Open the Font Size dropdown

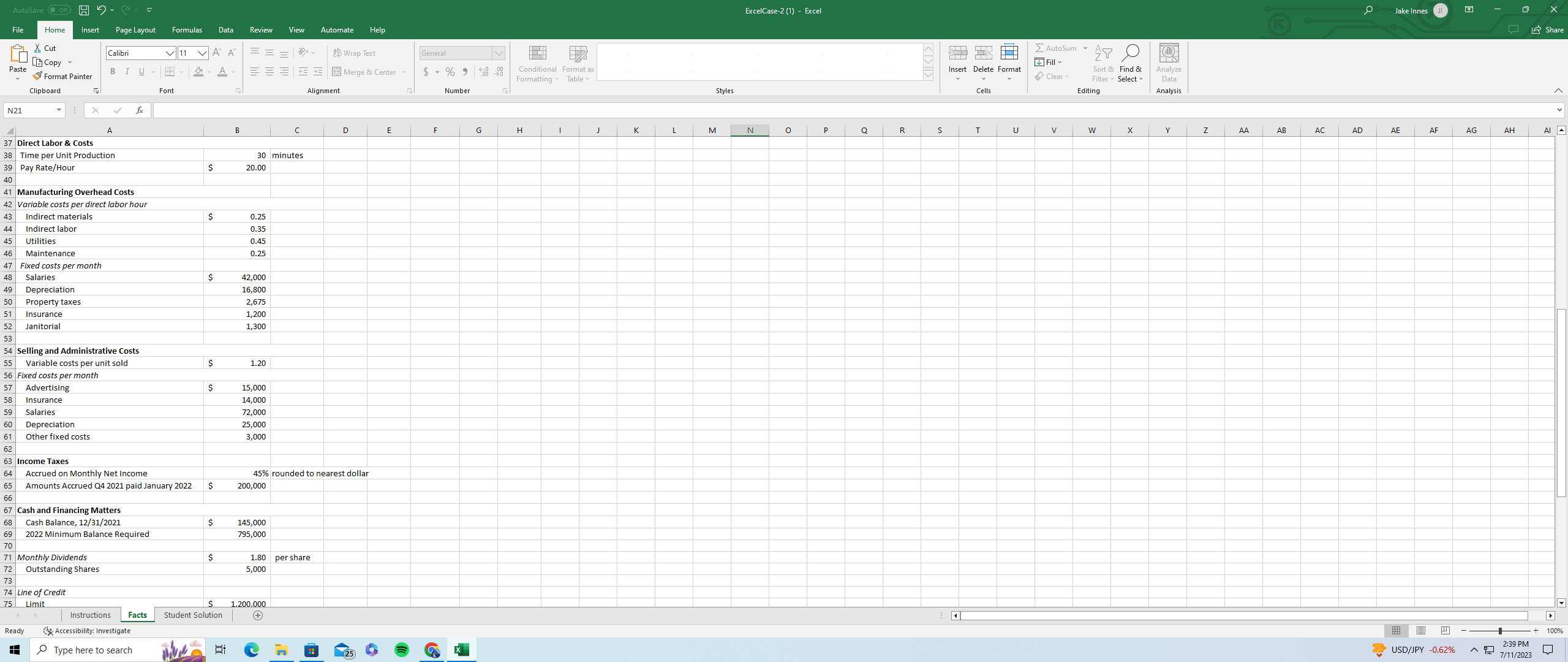[x=202, y=53]
